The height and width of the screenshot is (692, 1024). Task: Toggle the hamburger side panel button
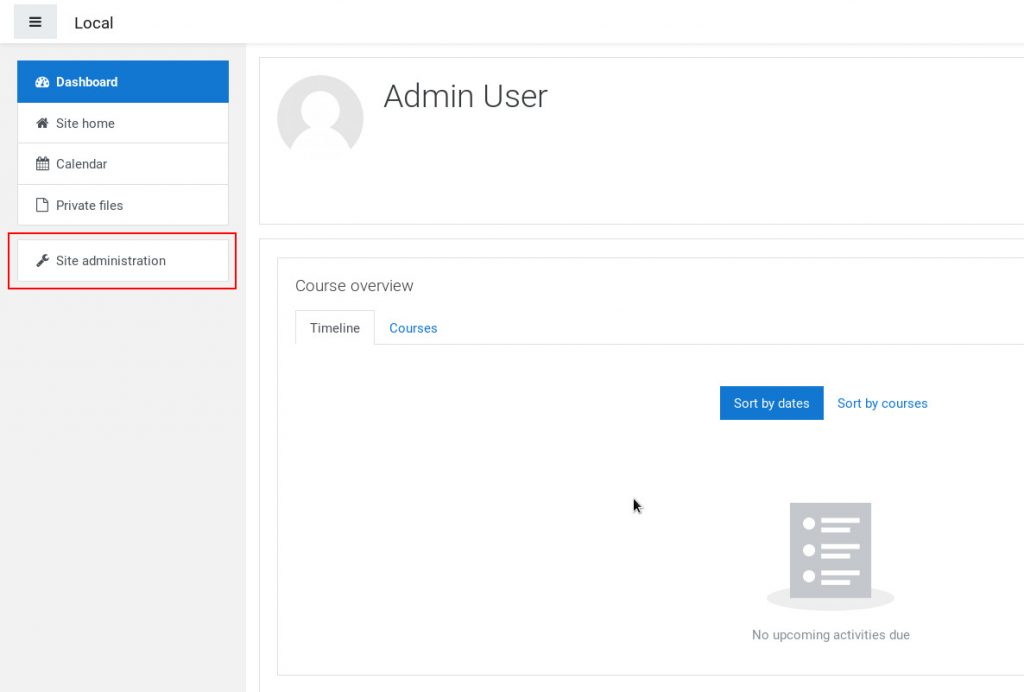[35, 22]
